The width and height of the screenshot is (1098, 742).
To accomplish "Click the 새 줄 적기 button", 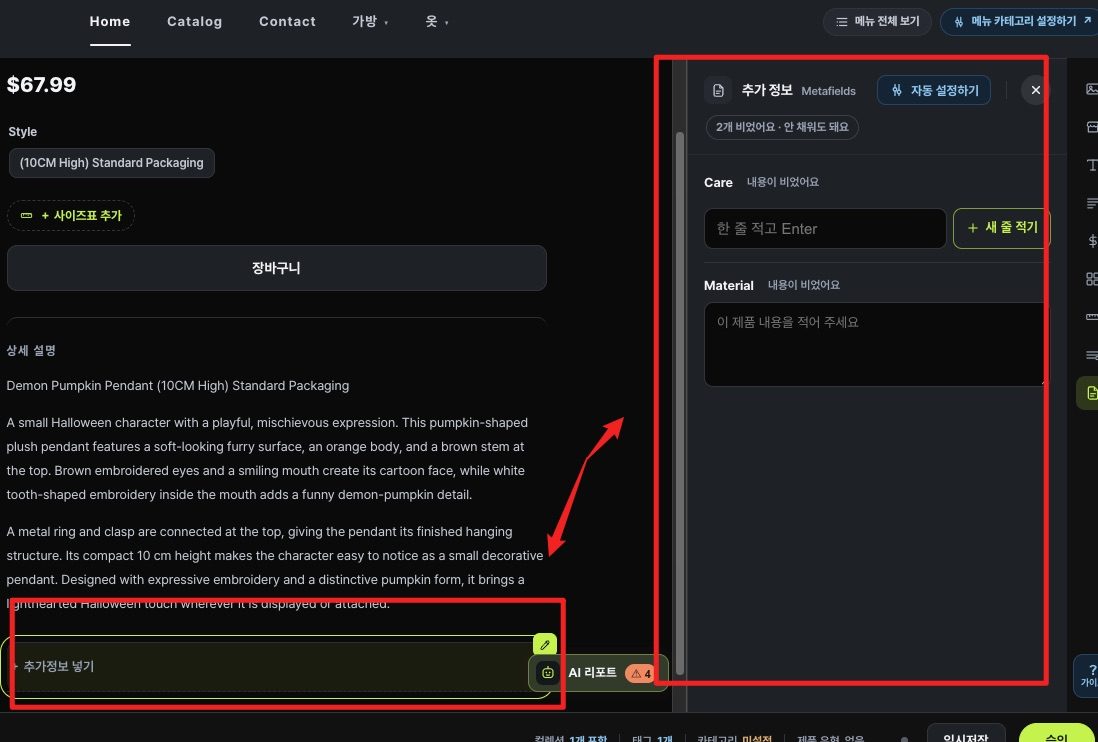I will [x=1001, y=228].
